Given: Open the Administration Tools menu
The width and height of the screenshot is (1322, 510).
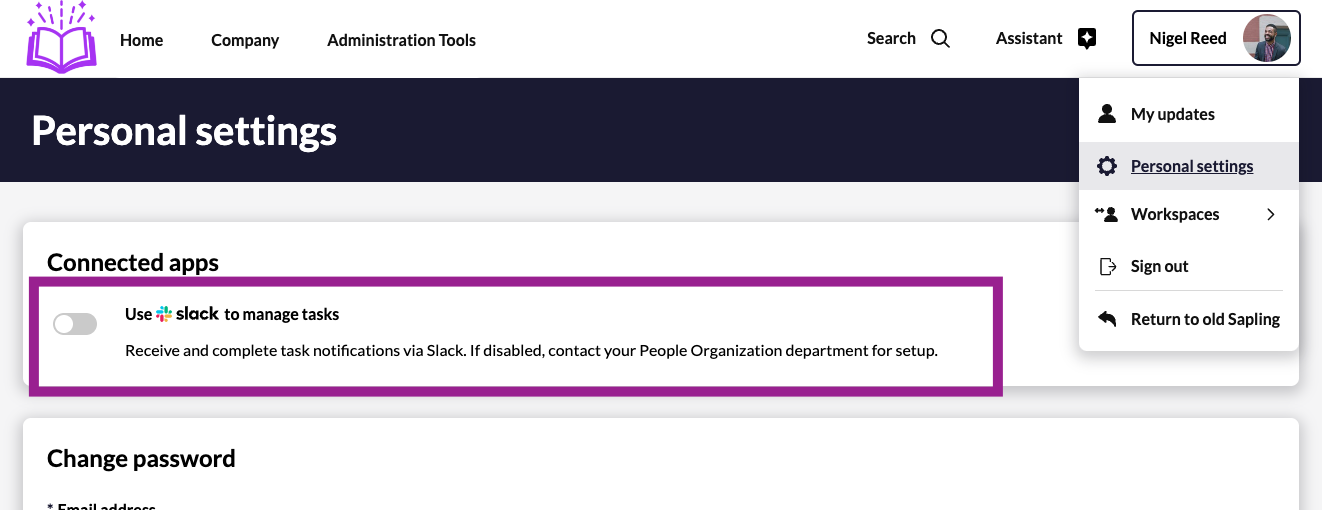Looking at the screenshot, I should [x=401, y=41].
